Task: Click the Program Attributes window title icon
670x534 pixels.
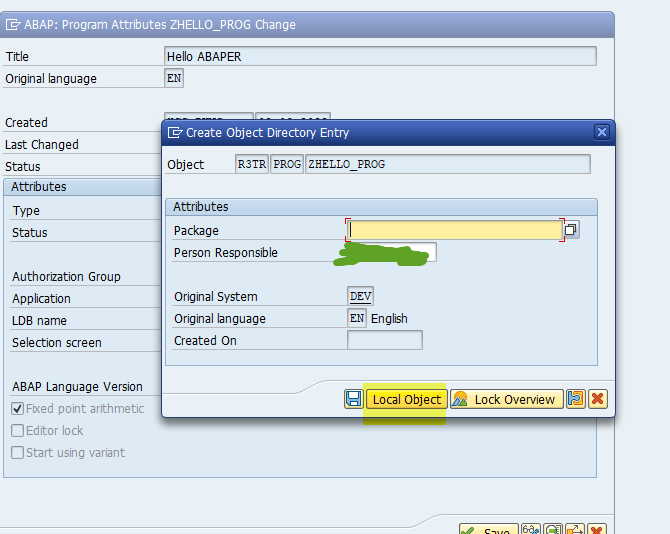Action: [x=13, y=25]
